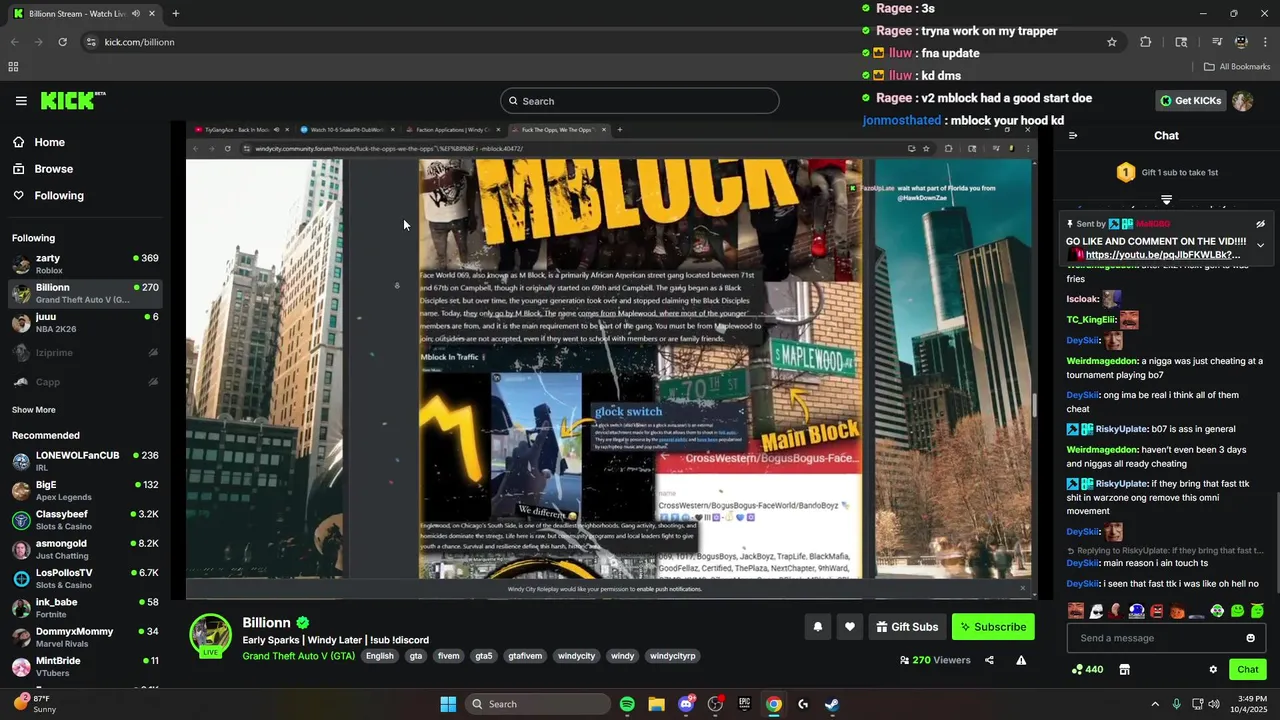
Task: Open pinned YouTube link
Action: pos(1162,255)
